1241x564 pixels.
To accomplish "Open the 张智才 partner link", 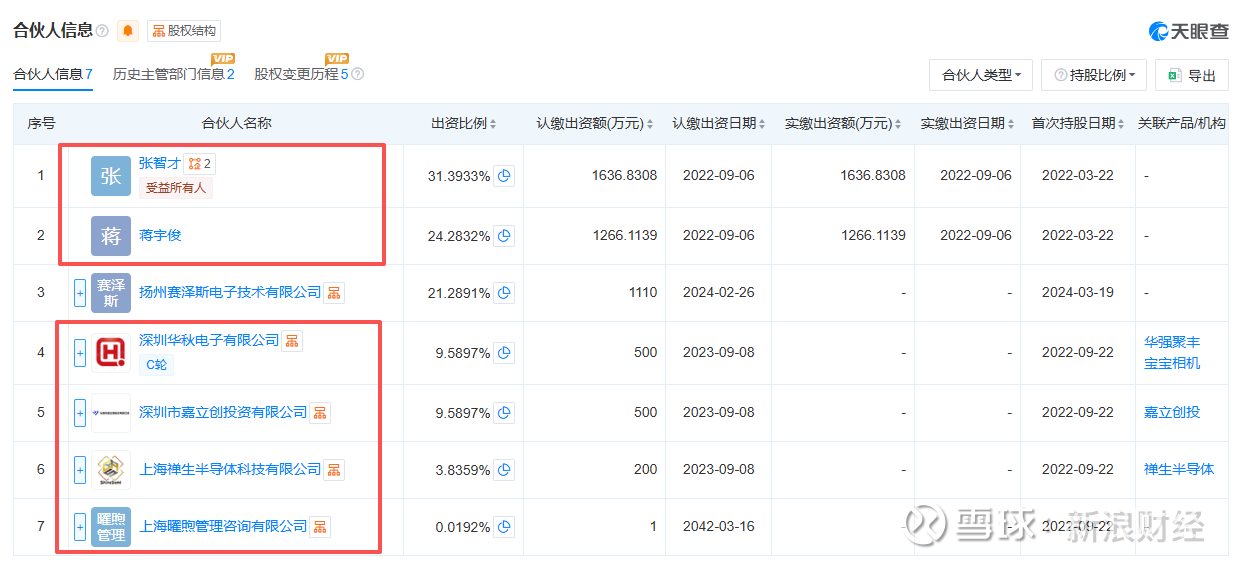I will [160, 163].
